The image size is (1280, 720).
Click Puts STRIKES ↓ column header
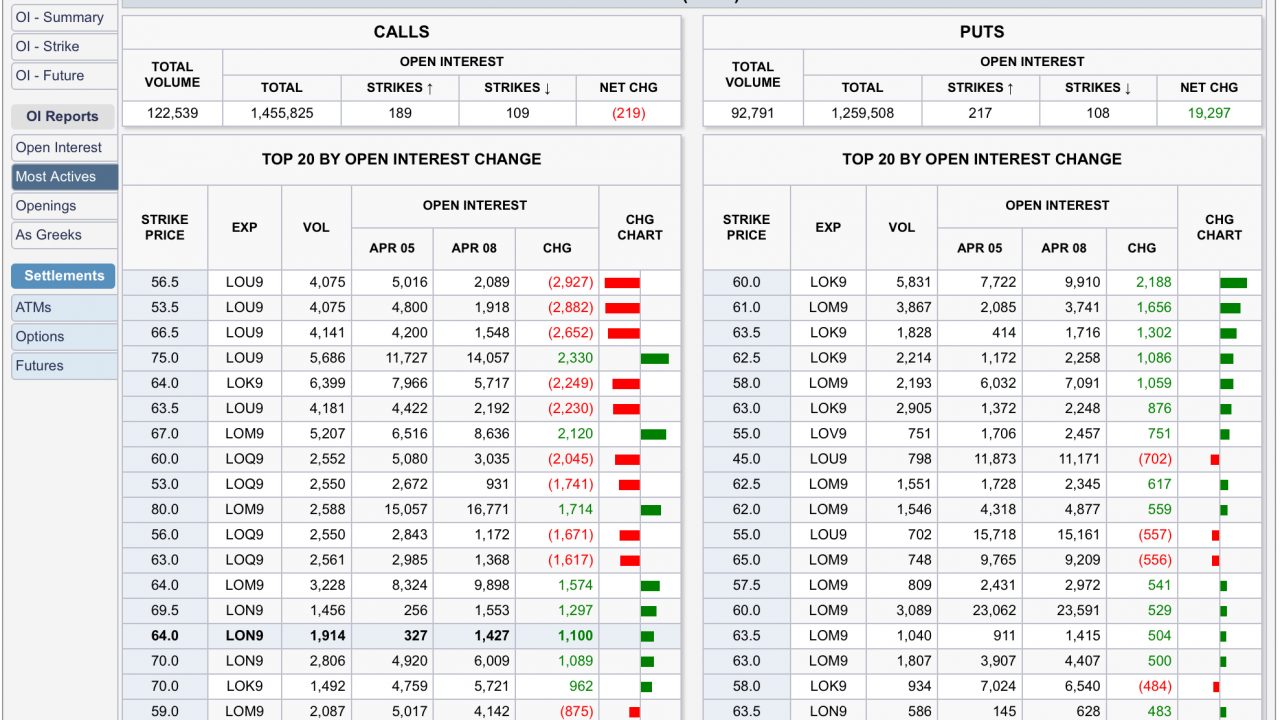pyautogui.click(x=1098, y=87)
